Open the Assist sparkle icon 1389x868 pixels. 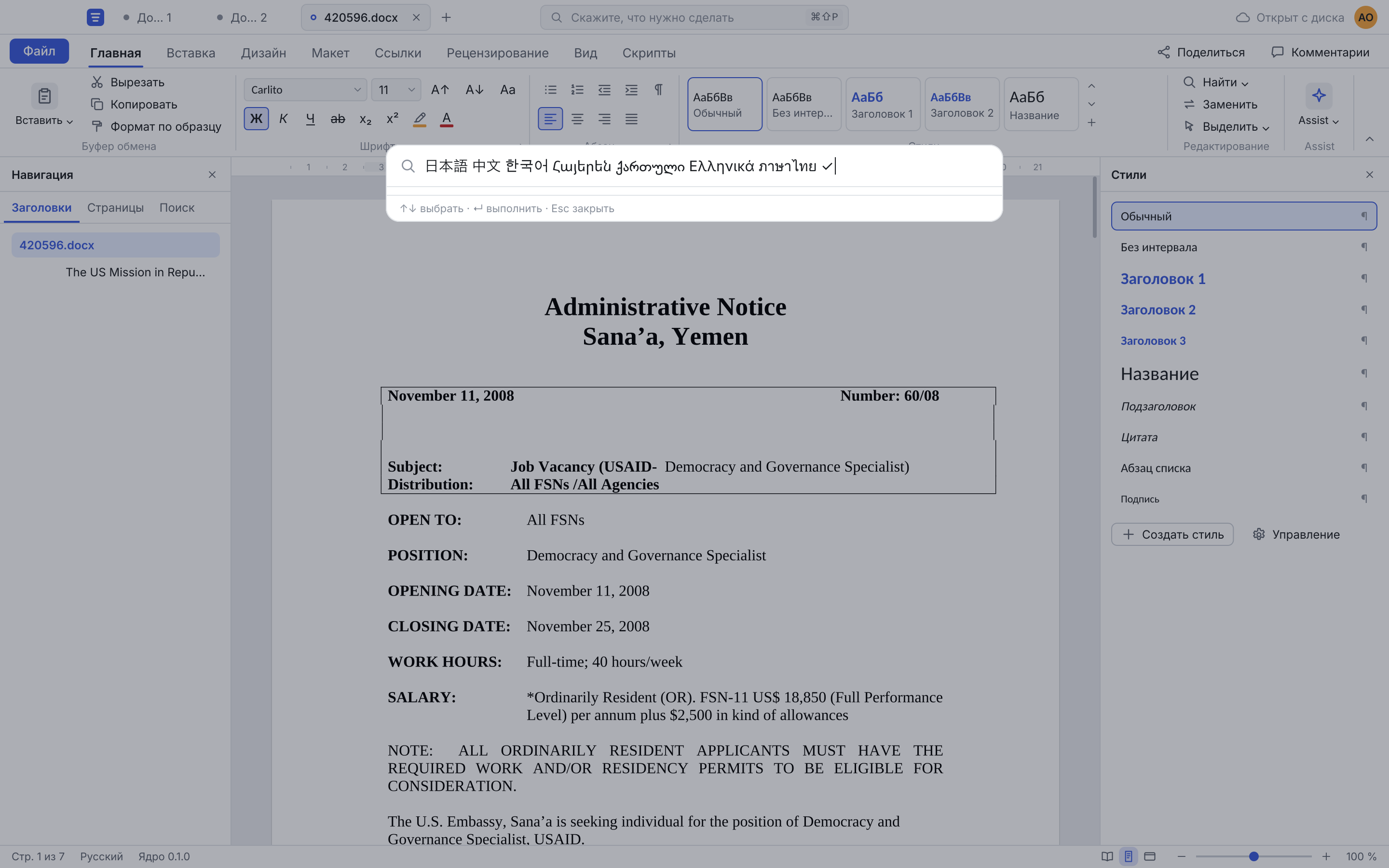tap(1319, 95)
